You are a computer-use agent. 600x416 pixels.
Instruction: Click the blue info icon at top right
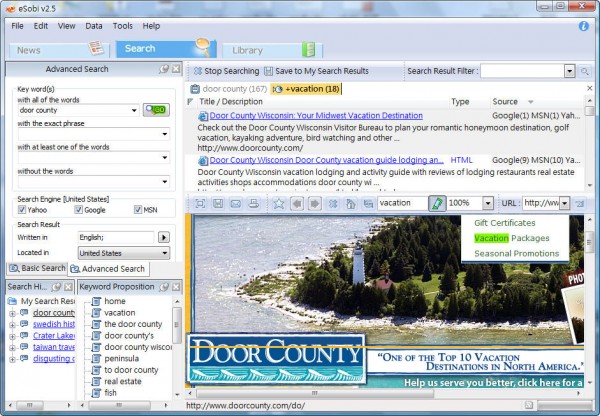coord(583,26)
